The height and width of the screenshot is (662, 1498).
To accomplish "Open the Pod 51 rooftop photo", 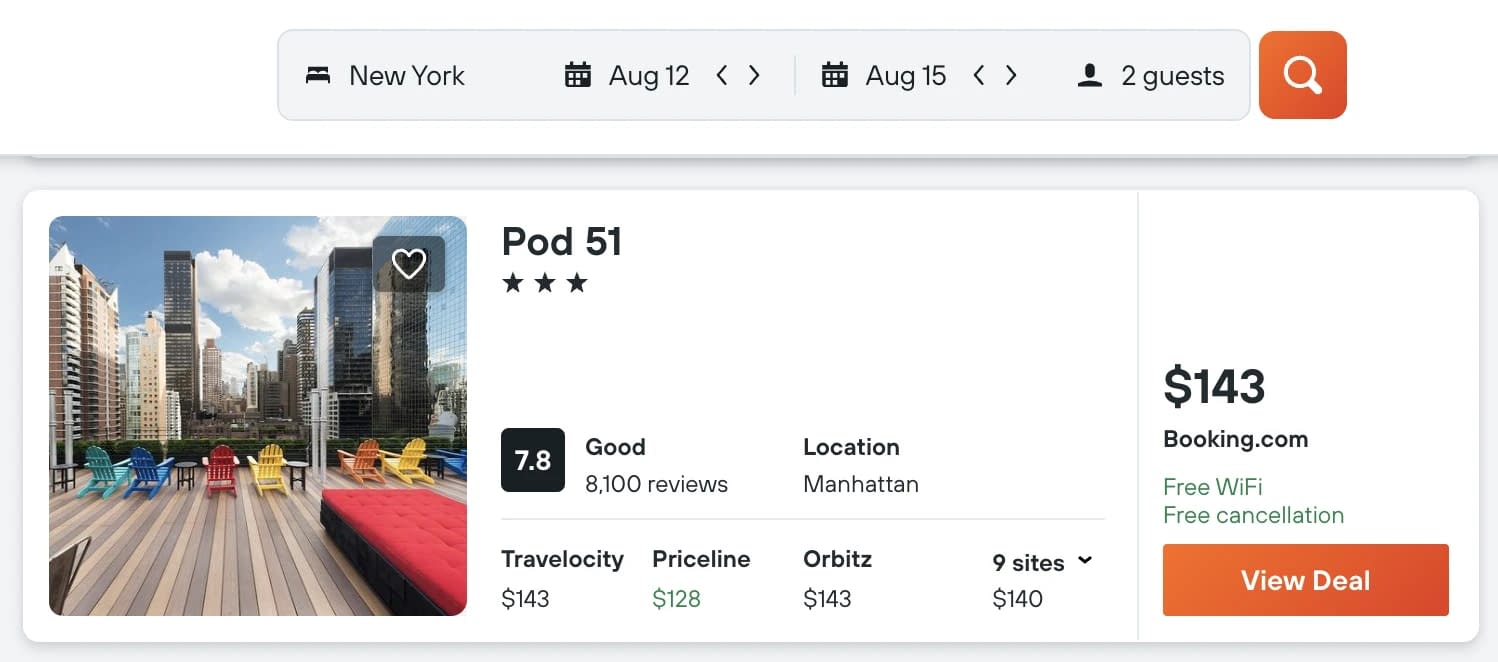I will tap(258, 416).
